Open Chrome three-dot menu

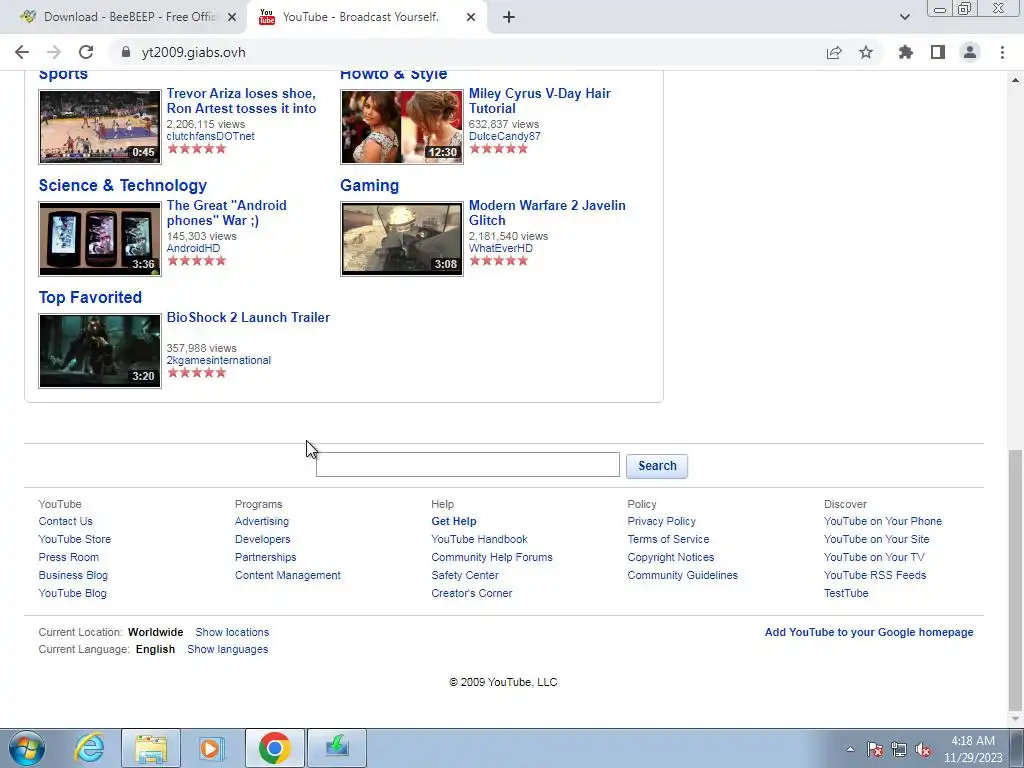tap(1002, 52)
